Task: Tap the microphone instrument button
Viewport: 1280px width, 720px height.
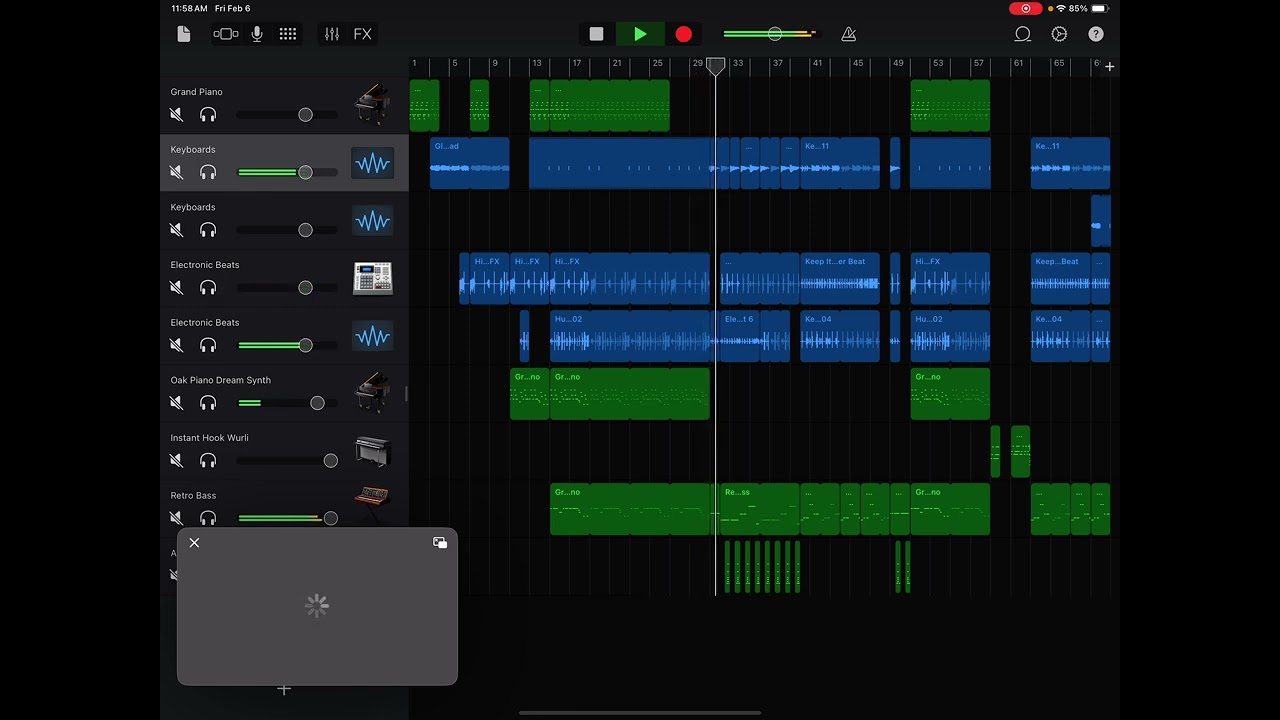Action: tap(257, 34)
